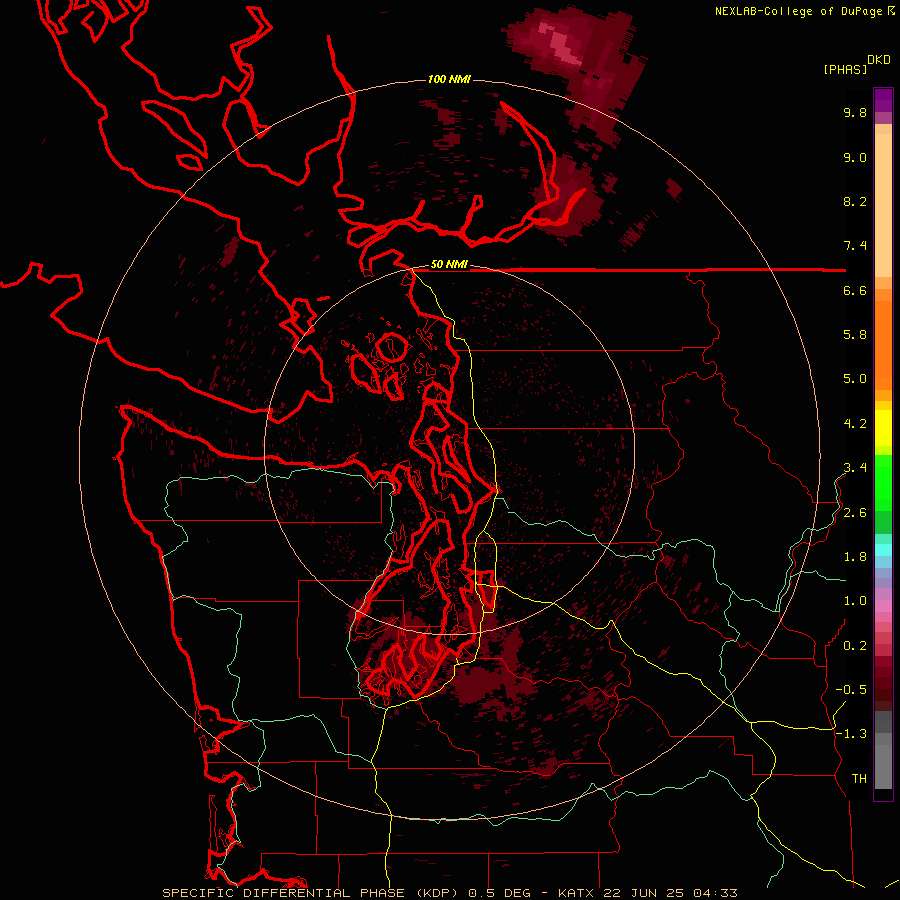
Task: Select the 1.0 legend value
Action: pyautogui.click(x=855, y=601)
